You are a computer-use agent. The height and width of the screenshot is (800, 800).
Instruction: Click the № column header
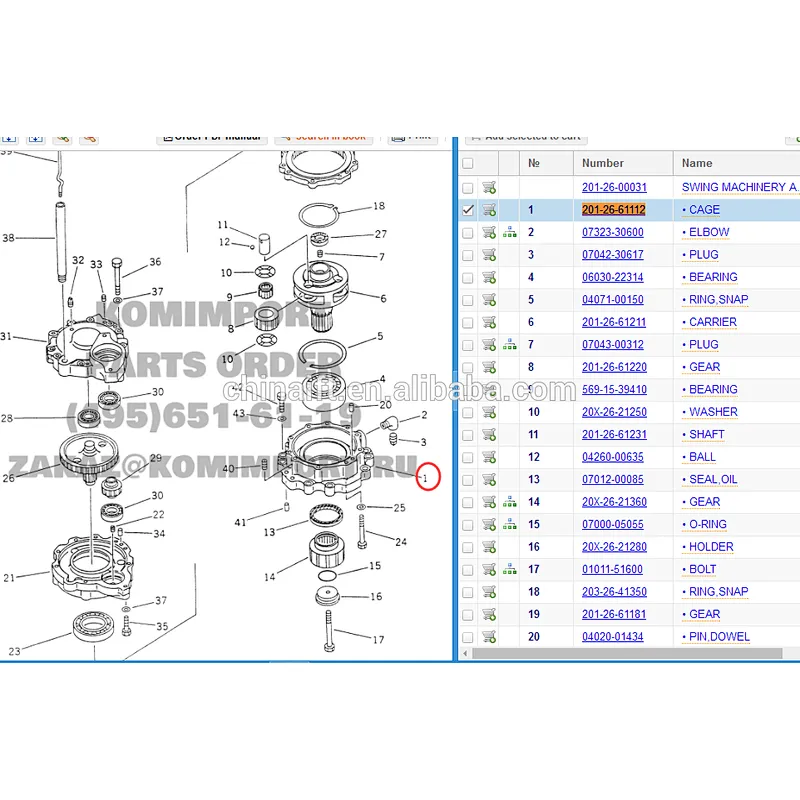click(534, 163)
